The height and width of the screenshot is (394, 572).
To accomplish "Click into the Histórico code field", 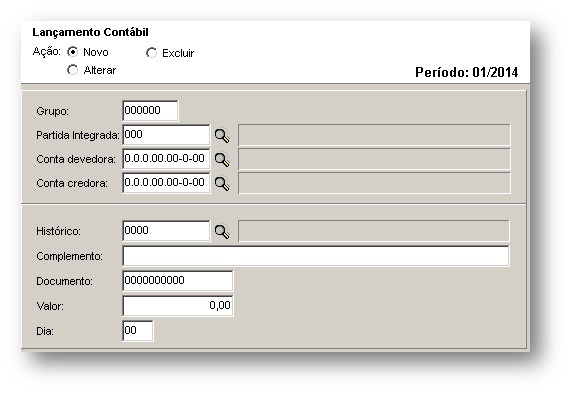I will [x=166, y=231].
